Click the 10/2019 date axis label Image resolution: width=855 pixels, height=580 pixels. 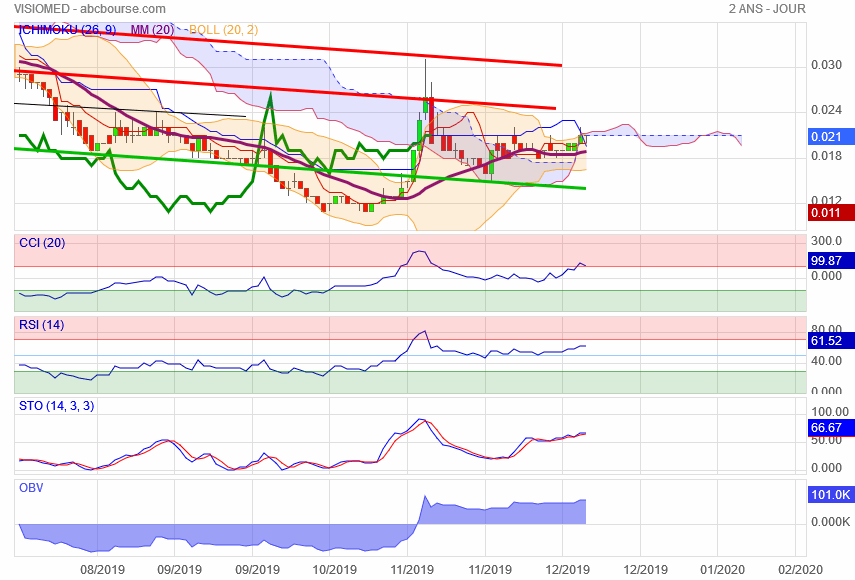click(x=334, y=570)
